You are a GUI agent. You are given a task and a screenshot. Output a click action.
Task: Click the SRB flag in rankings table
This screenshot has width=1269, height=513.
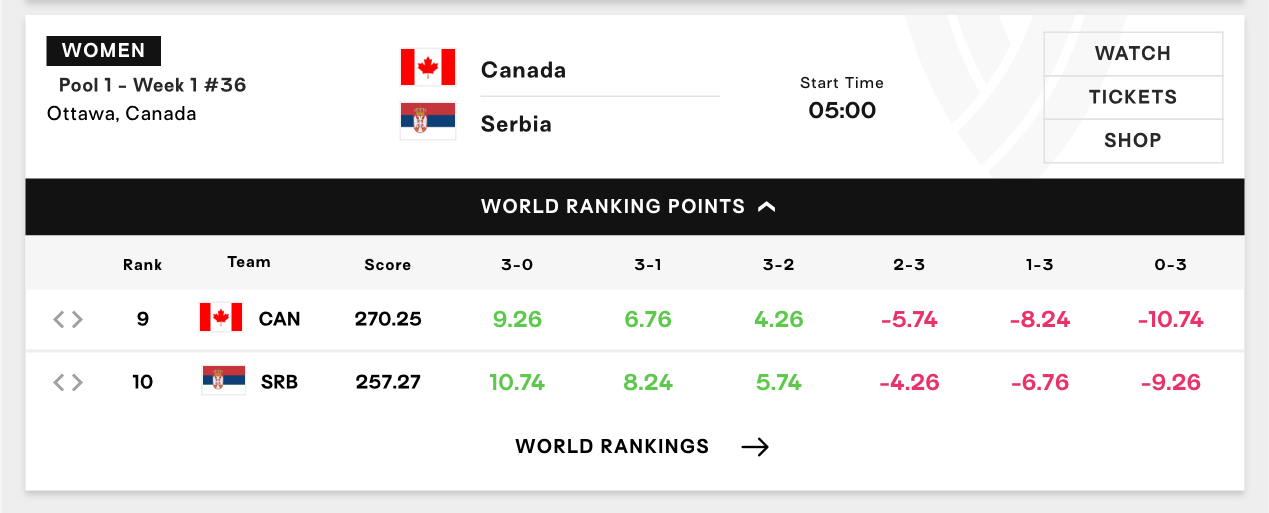pyautogui.click(x=223, y=381)
